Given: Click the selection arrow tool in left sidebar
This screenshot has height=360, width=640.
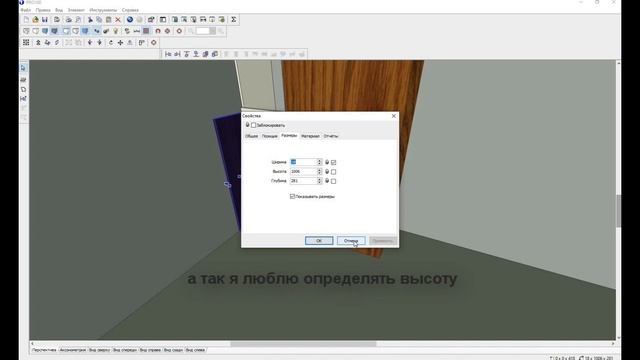Looking at the screenshot, I should tap(23, 68).
